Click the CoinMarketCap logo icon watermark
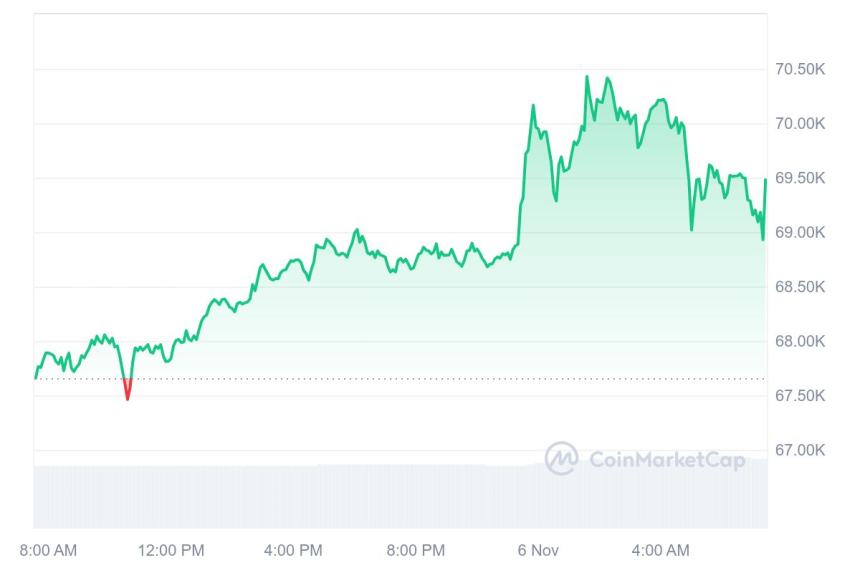 (561, 459)
